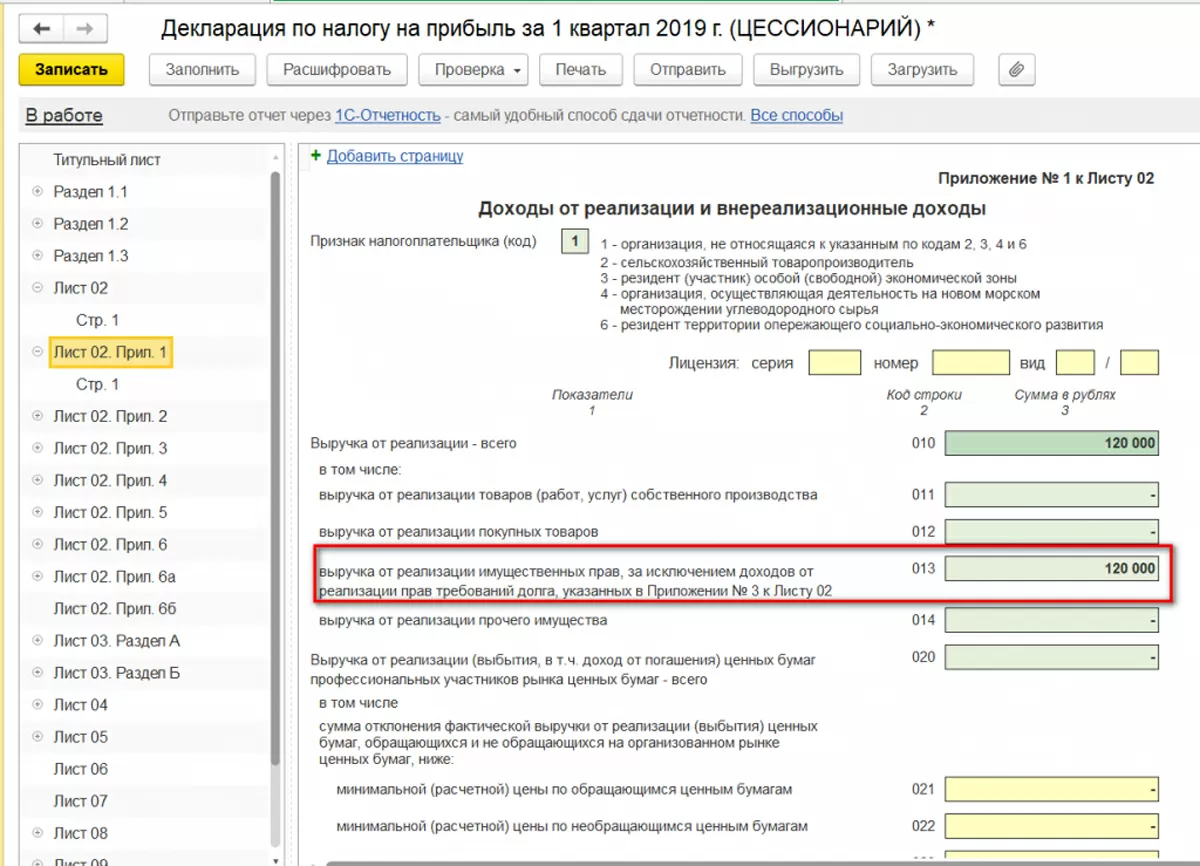Image resolution: width=1200 pixels, height=866 pixels.
Task: Select Титульный лист in the tree
Action: 107,160
